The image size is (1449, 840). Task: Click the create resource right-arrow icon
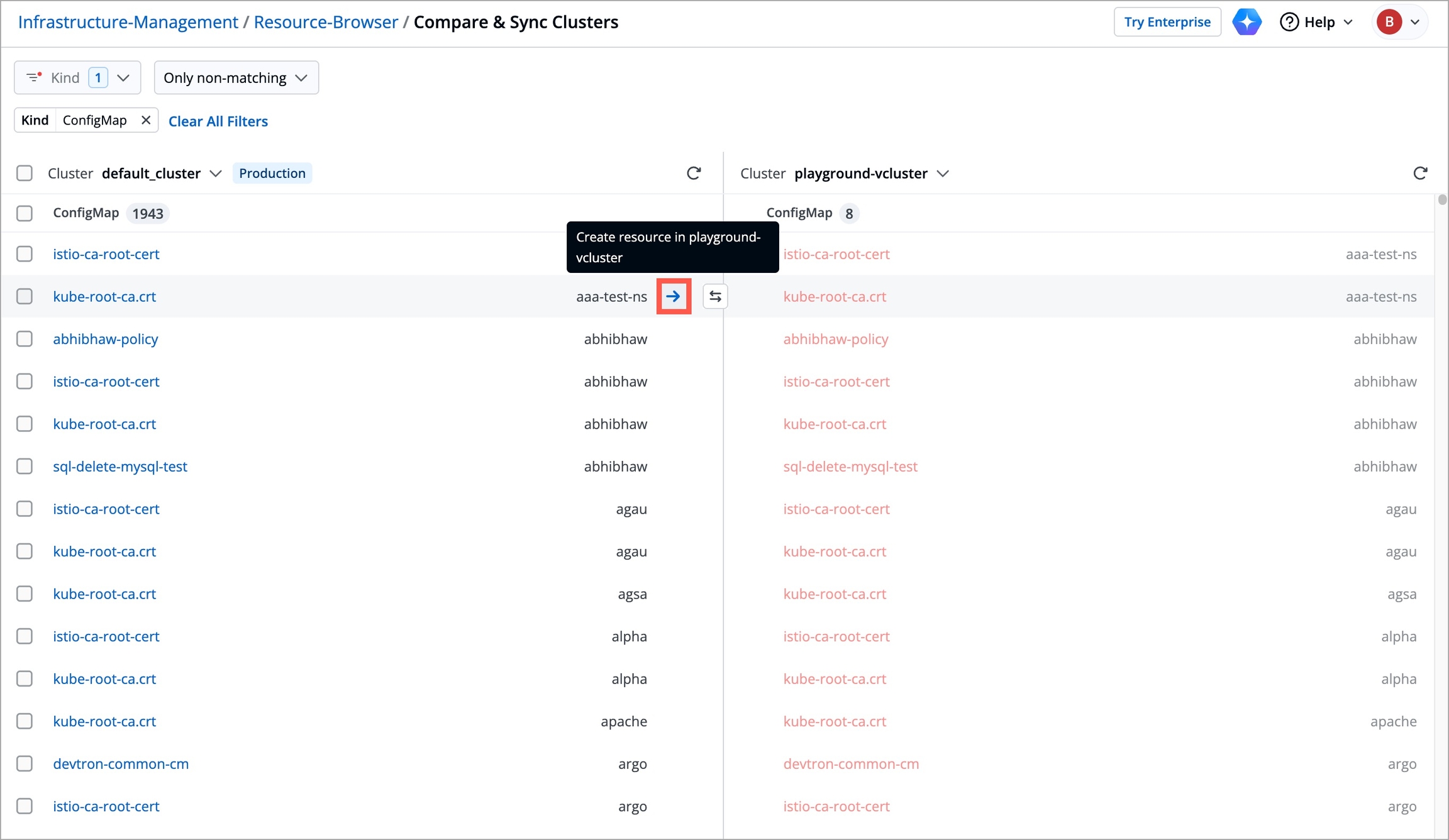674,296
